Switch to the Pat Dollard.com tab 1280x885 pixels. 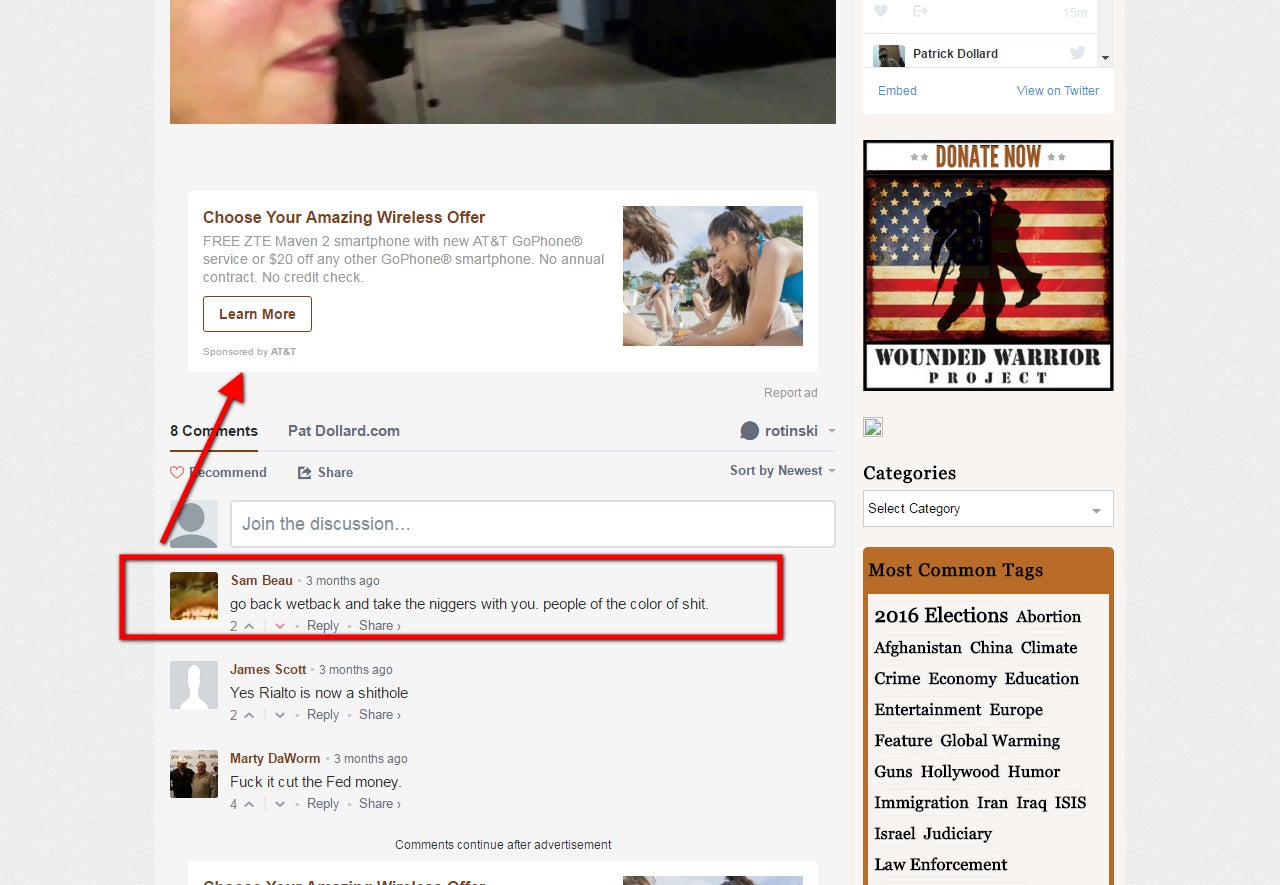click(x=344, y=431)
